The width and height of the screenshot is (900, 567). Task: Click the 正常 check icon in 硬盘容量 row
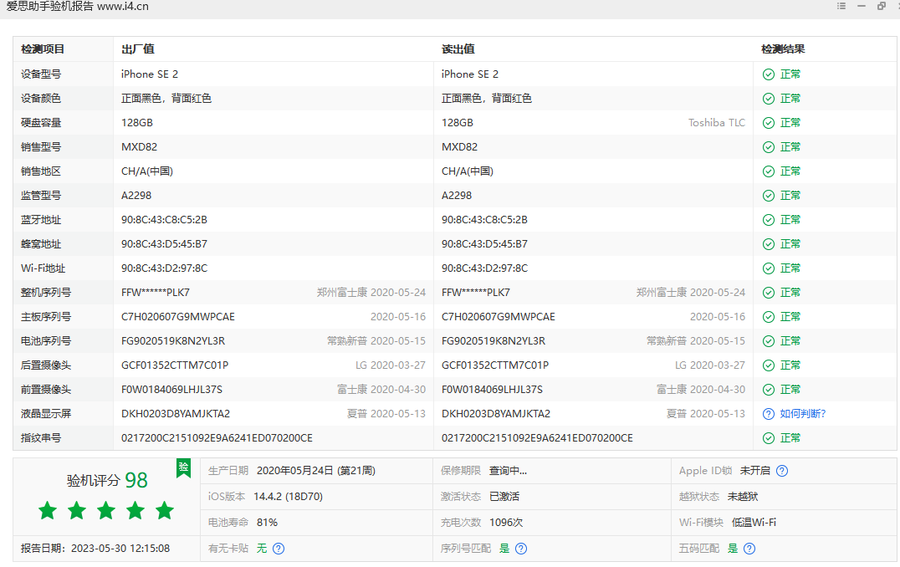pyautogui.click(x=769, y=123)
